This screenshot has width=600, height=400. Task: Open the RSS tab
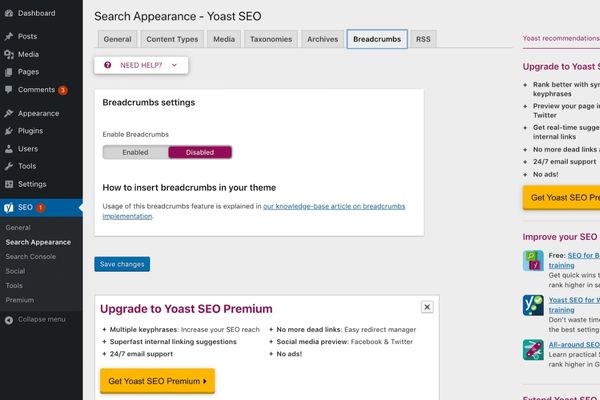click(x=423, y=39)
